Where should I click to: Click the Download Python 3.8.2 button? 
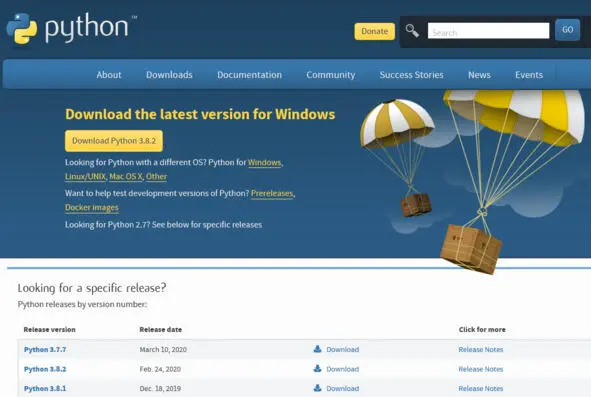click(114, 141)
